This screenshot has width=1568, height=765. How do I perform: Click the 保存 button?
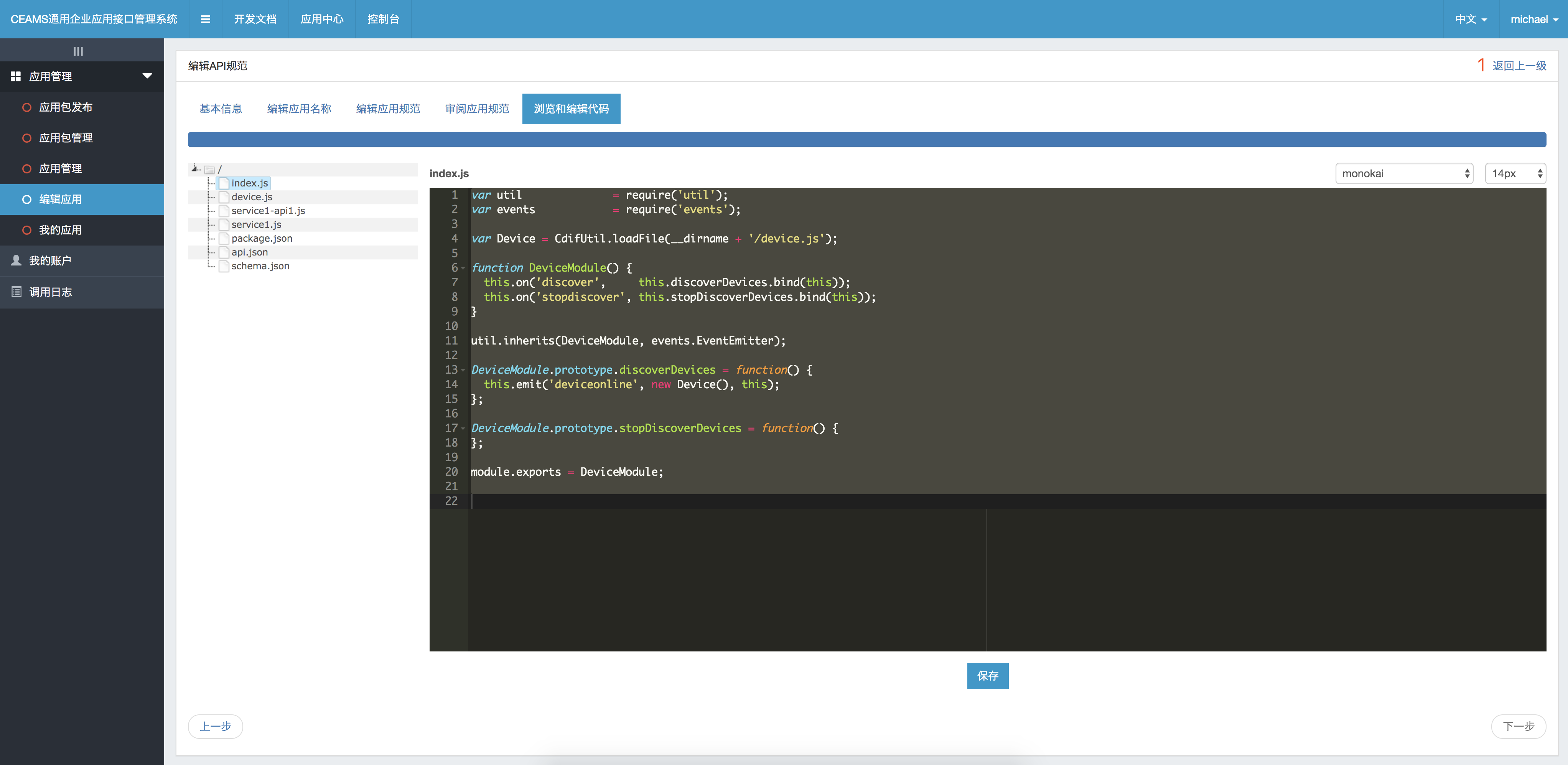pyautogui.click(x=987, y=676)
